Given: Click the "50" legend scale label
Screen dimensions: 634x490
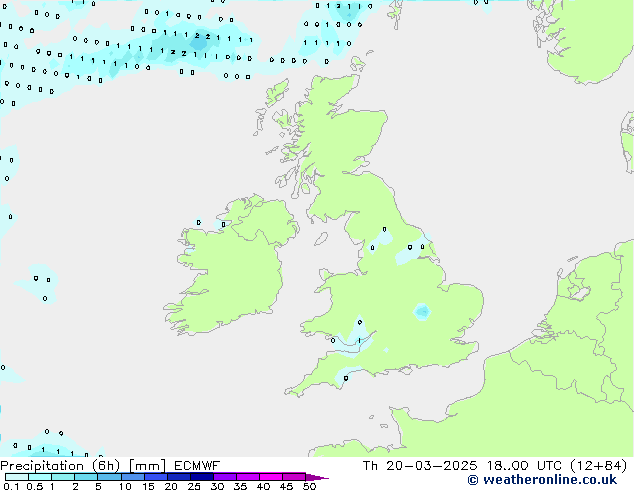Looking at the screenshot, I should point(309,486).
